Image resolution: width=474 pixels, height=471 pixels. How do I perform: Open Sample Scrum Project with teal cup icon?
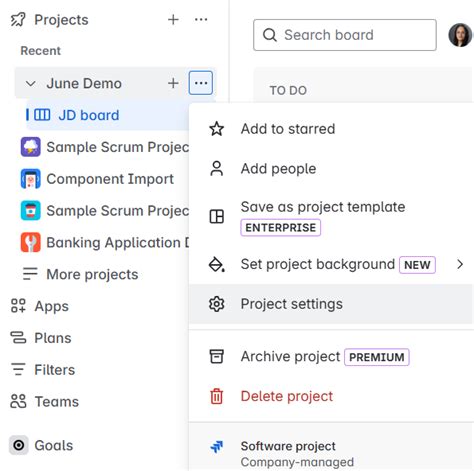(x=118, y=211)
